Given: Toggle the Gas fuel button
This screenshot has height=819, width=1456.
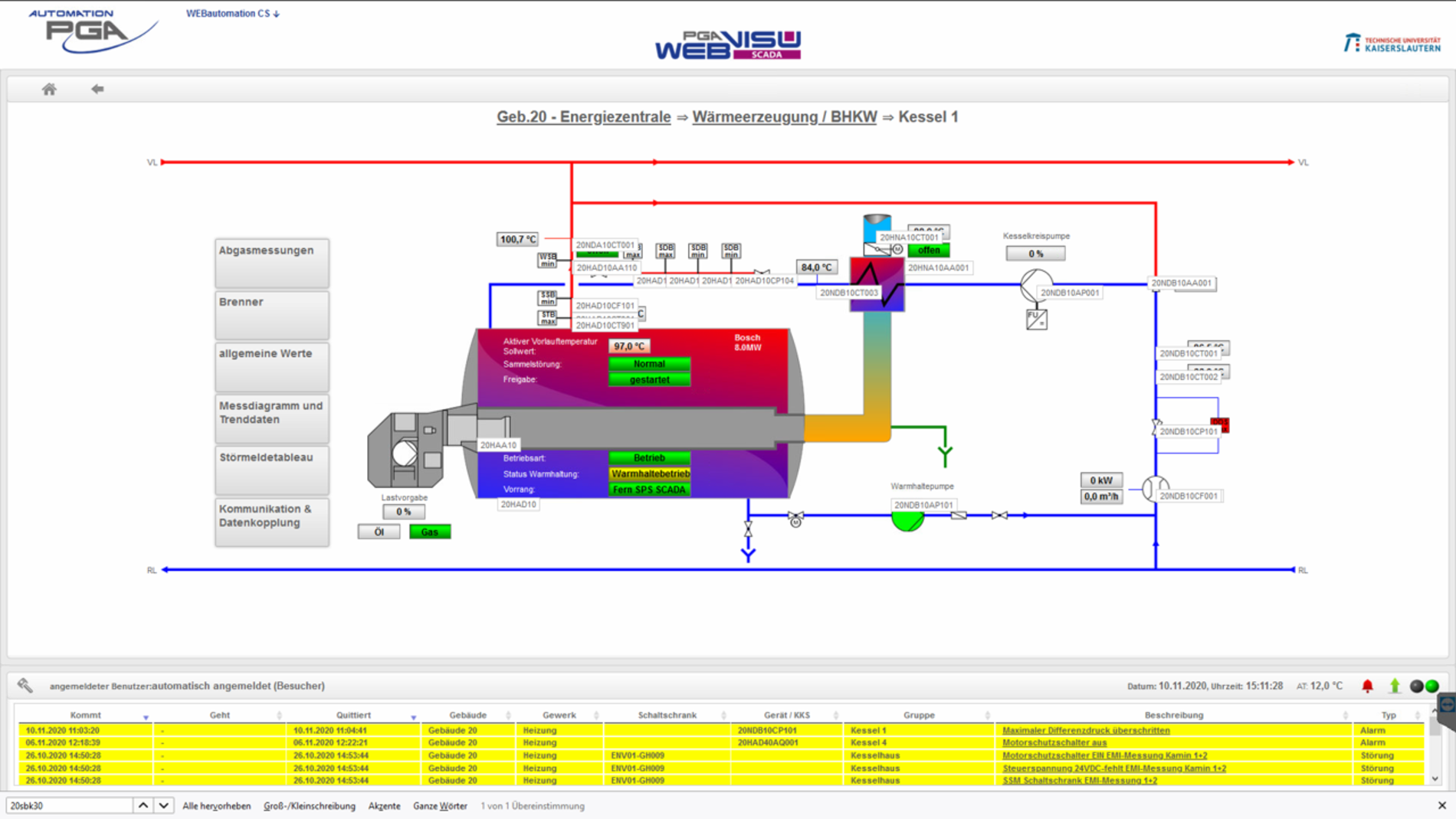Looking at the screenshot, I should click(x=429, y=532).
